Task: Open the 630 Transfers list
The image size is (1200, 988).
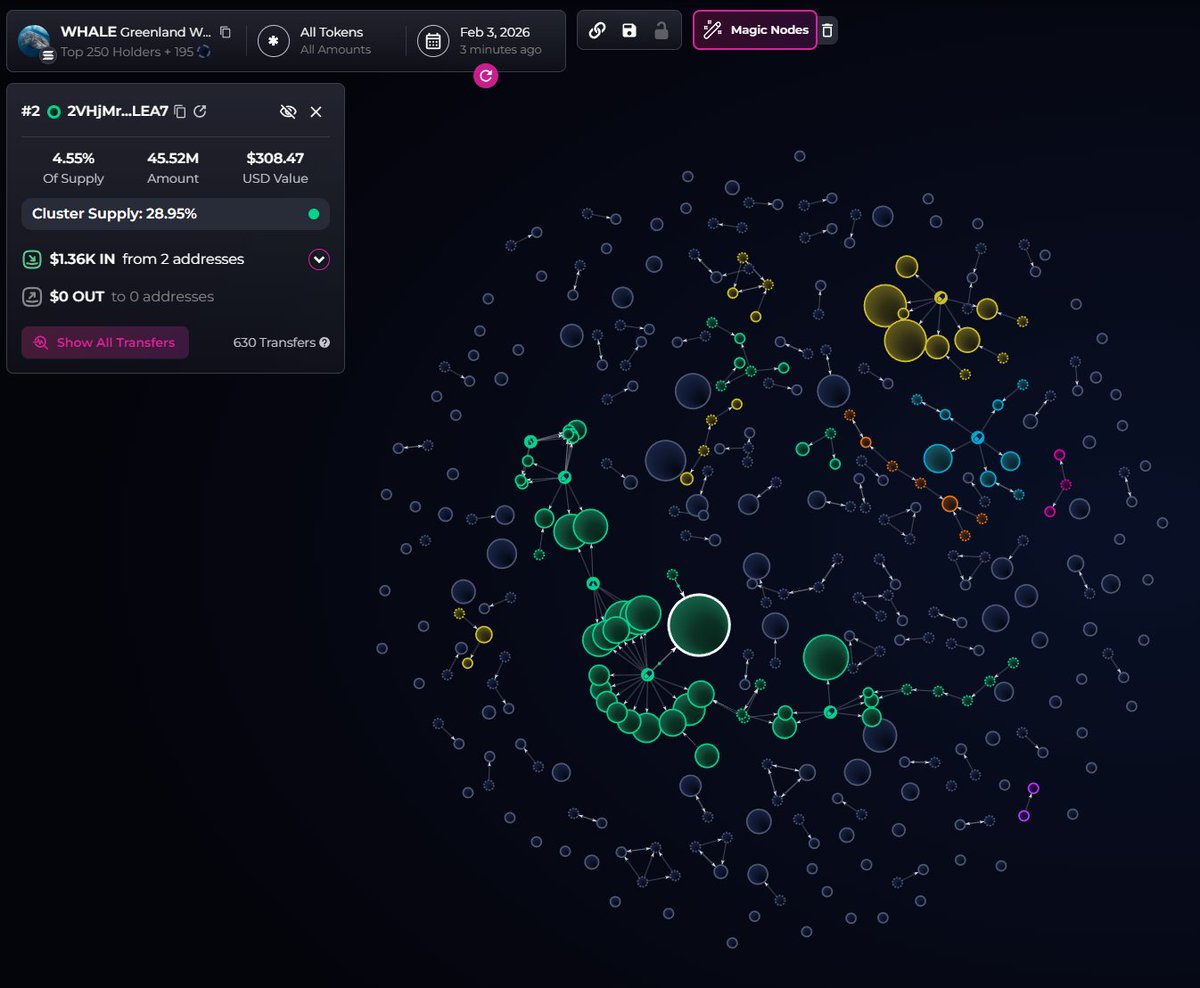Action: tap(273, 342)
